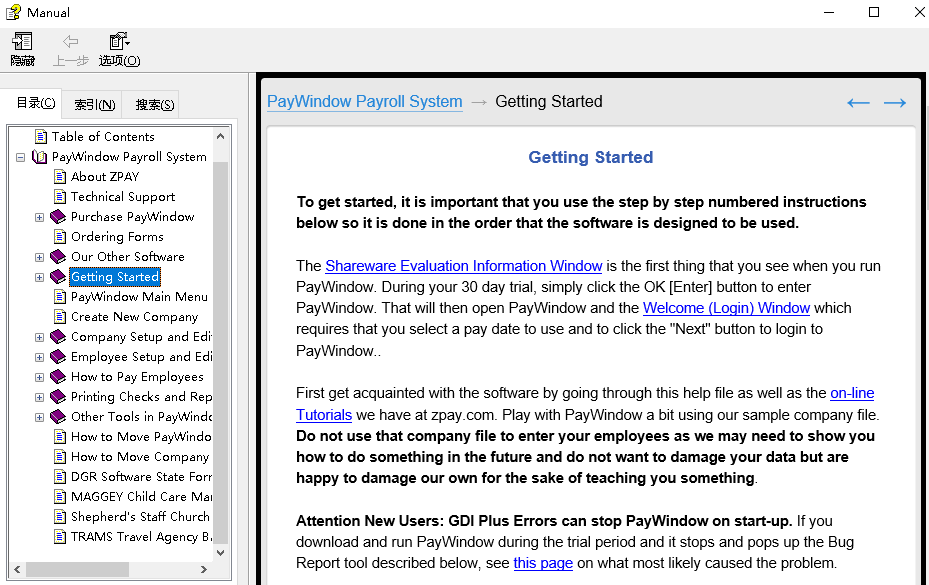
Task: Click the Company Setup book icon
Action: 58,337
